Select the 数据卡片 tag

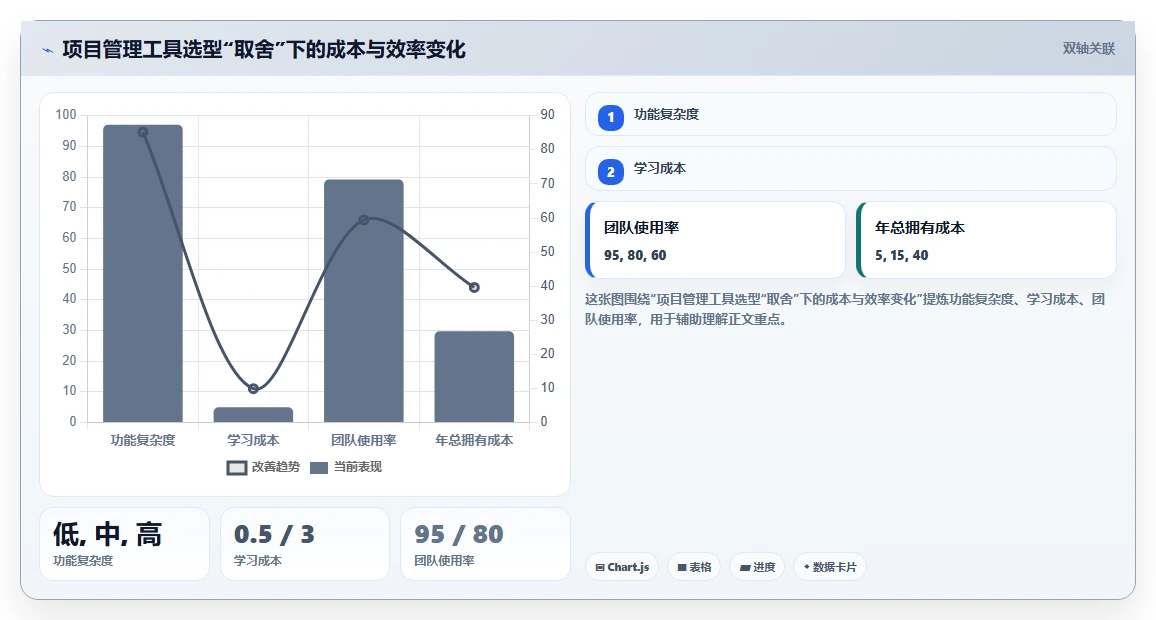(x=829, y=567)
